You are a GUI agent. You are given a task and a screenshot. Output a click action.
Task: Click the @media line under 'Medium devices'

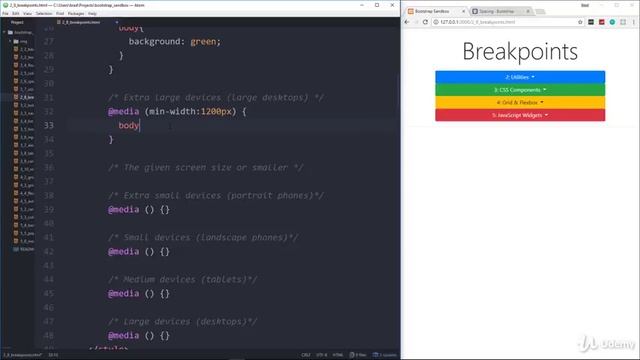click(139, 294)
